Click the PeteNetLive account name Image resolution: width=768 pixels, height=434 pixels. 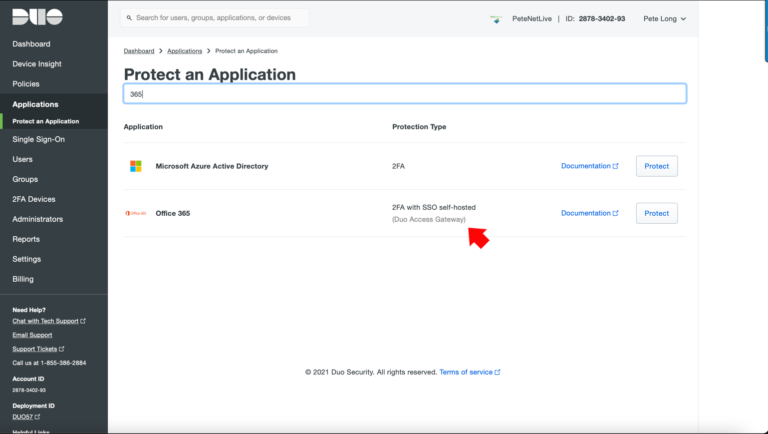(532, 19)
